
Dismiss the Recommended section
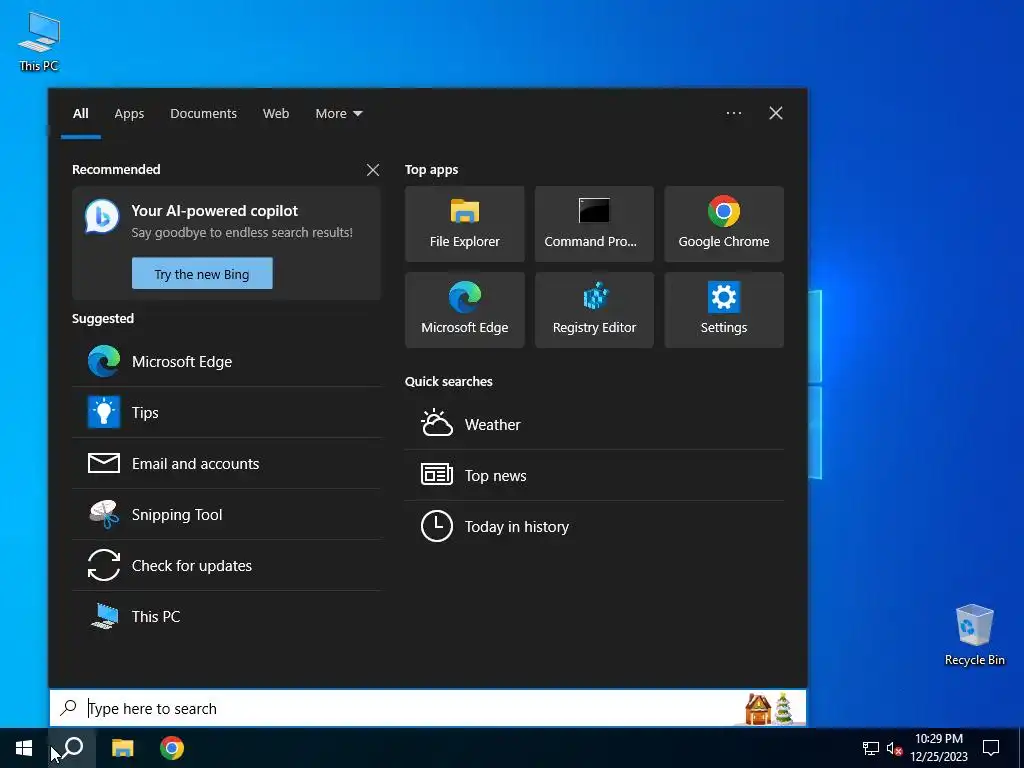(373, 170)
